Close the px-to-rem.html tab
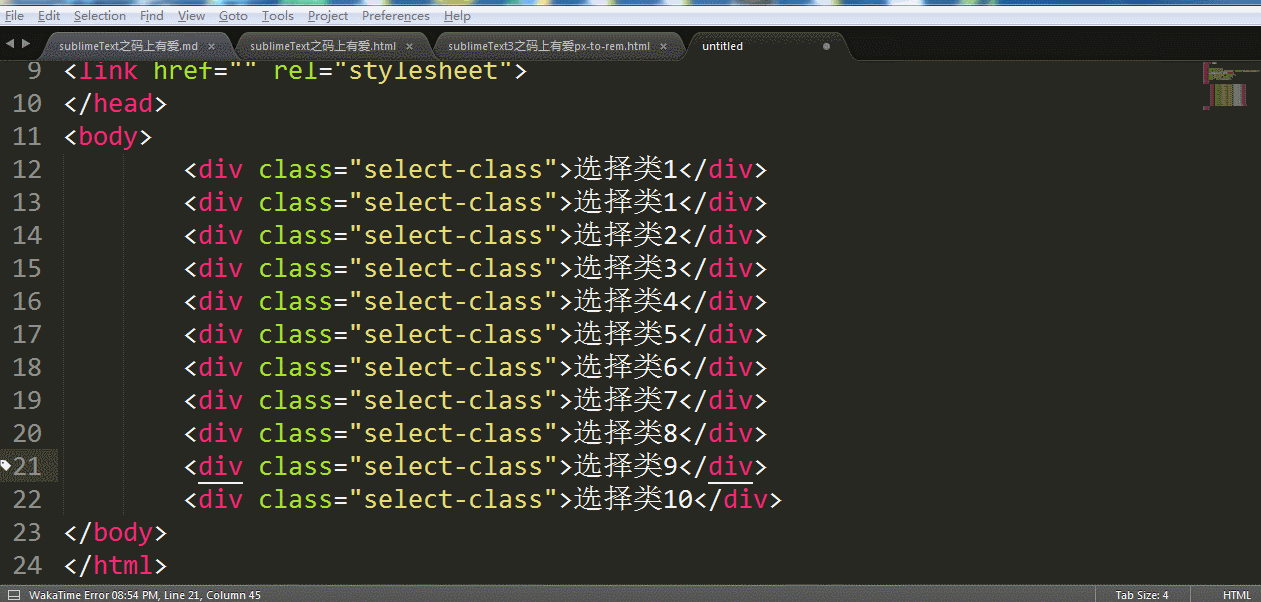 coord(665,46)
